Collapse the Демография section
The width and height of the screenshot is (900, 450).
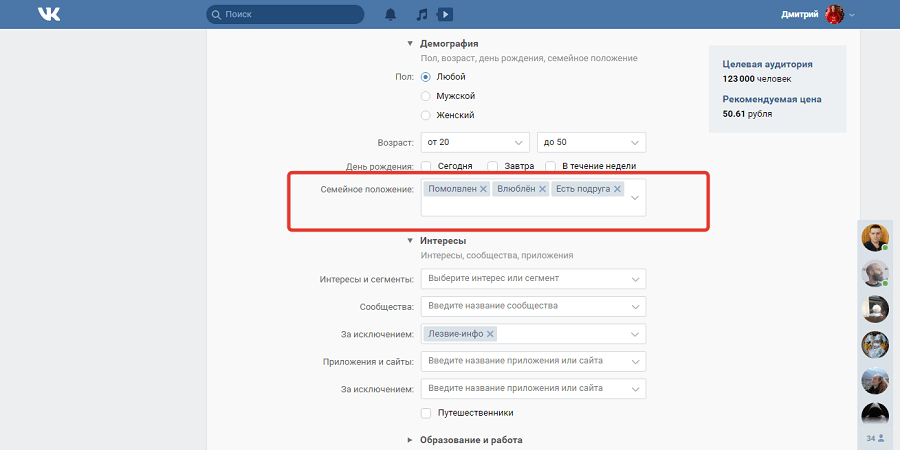(x=410, y=44)
